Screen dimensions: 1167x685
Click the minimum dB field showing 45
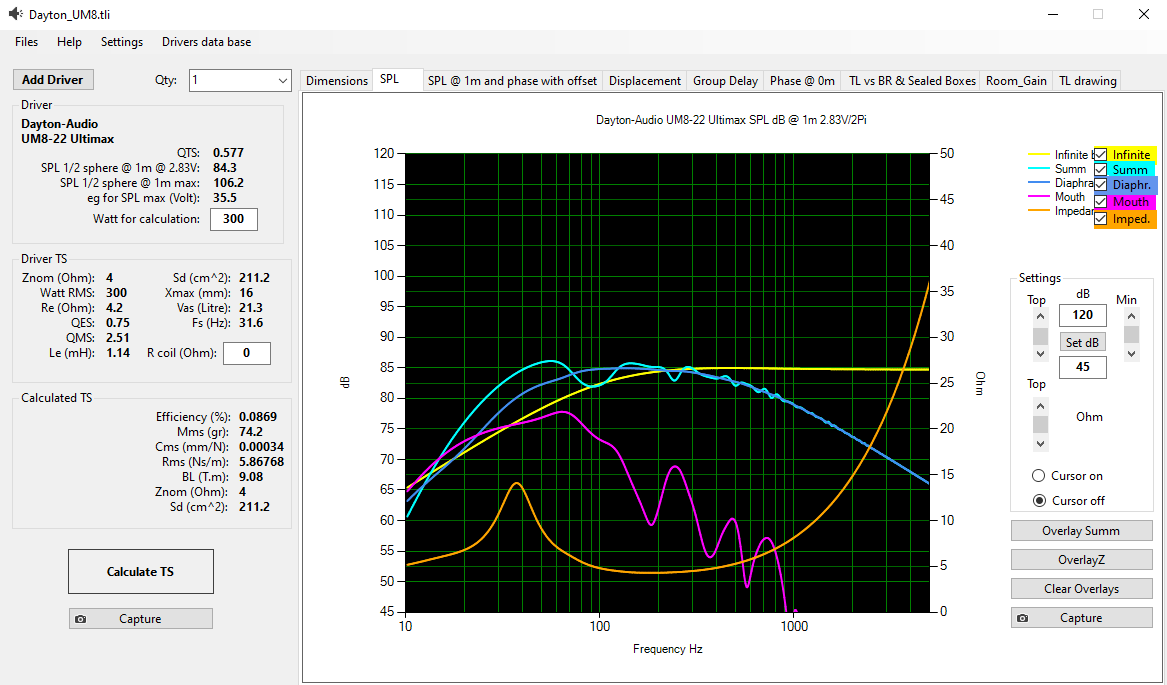click(1083, 367)
